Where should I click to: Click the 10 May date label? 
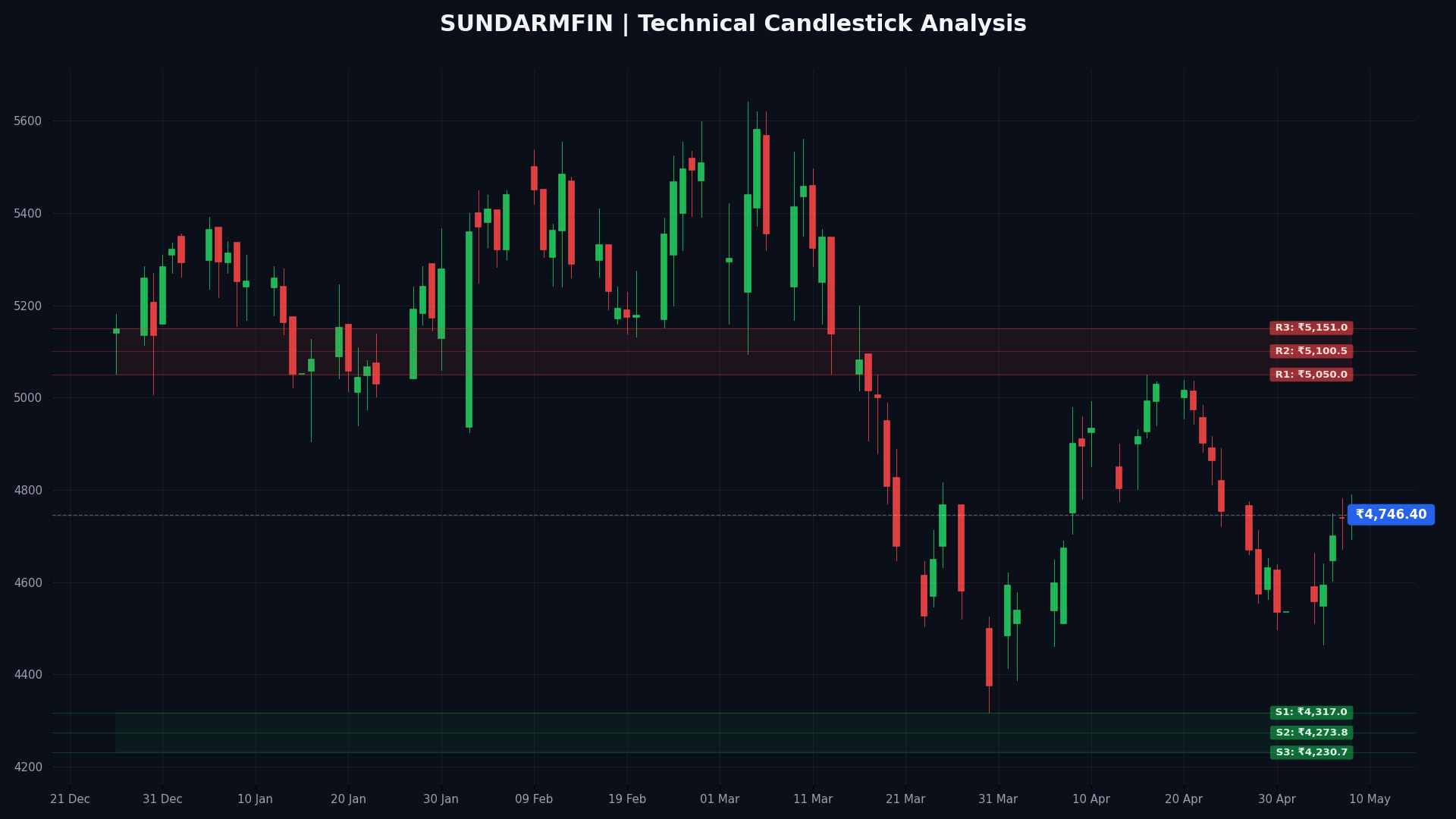point(1370,799)
